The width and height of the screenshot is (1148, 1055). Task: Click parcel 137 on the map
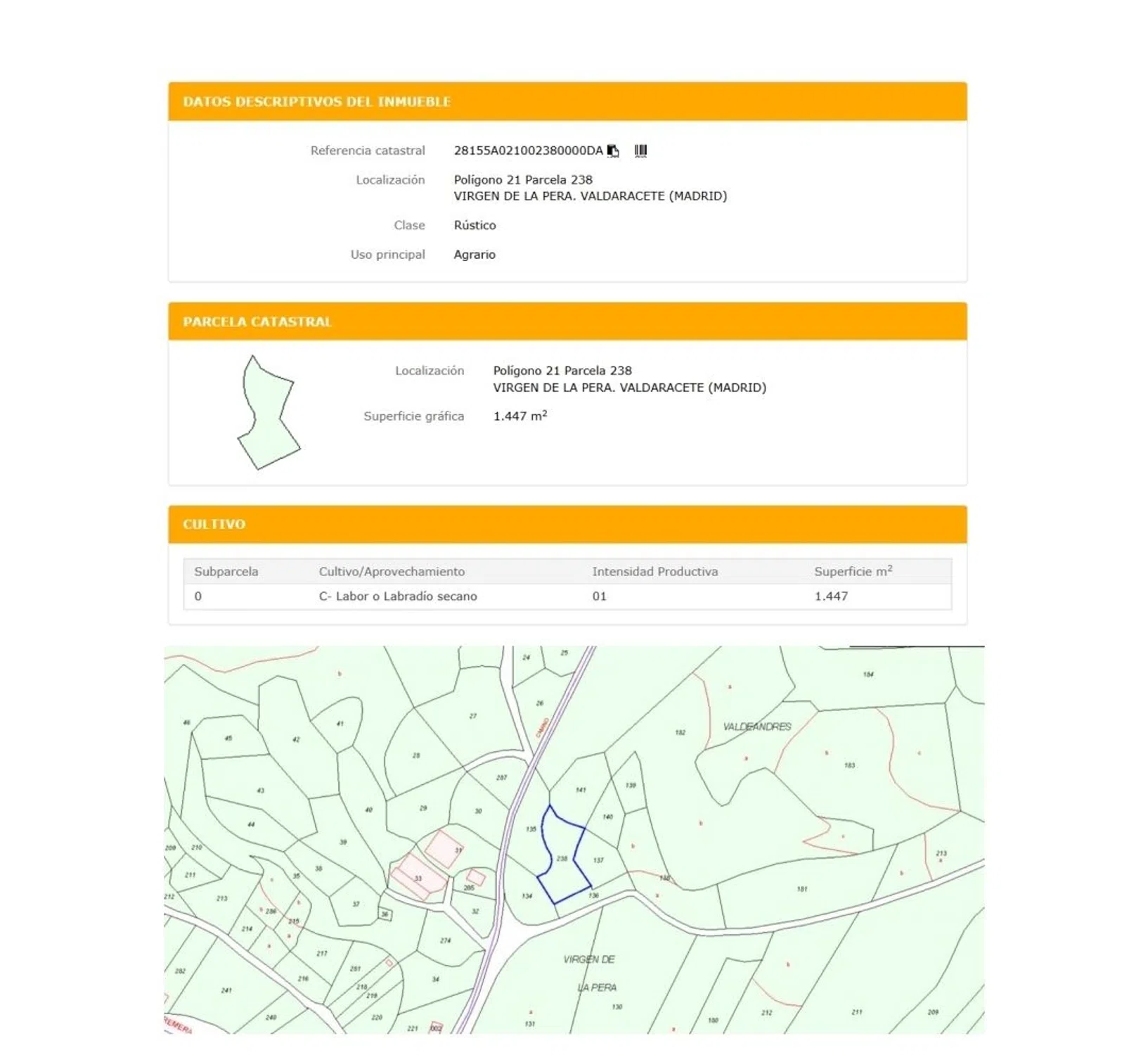[598, 860]
